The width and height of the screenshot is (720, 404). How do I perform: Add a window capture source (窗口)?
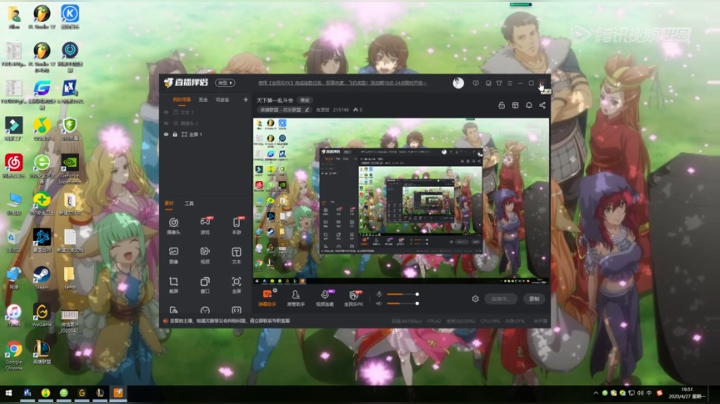click(x=205, y=285)
